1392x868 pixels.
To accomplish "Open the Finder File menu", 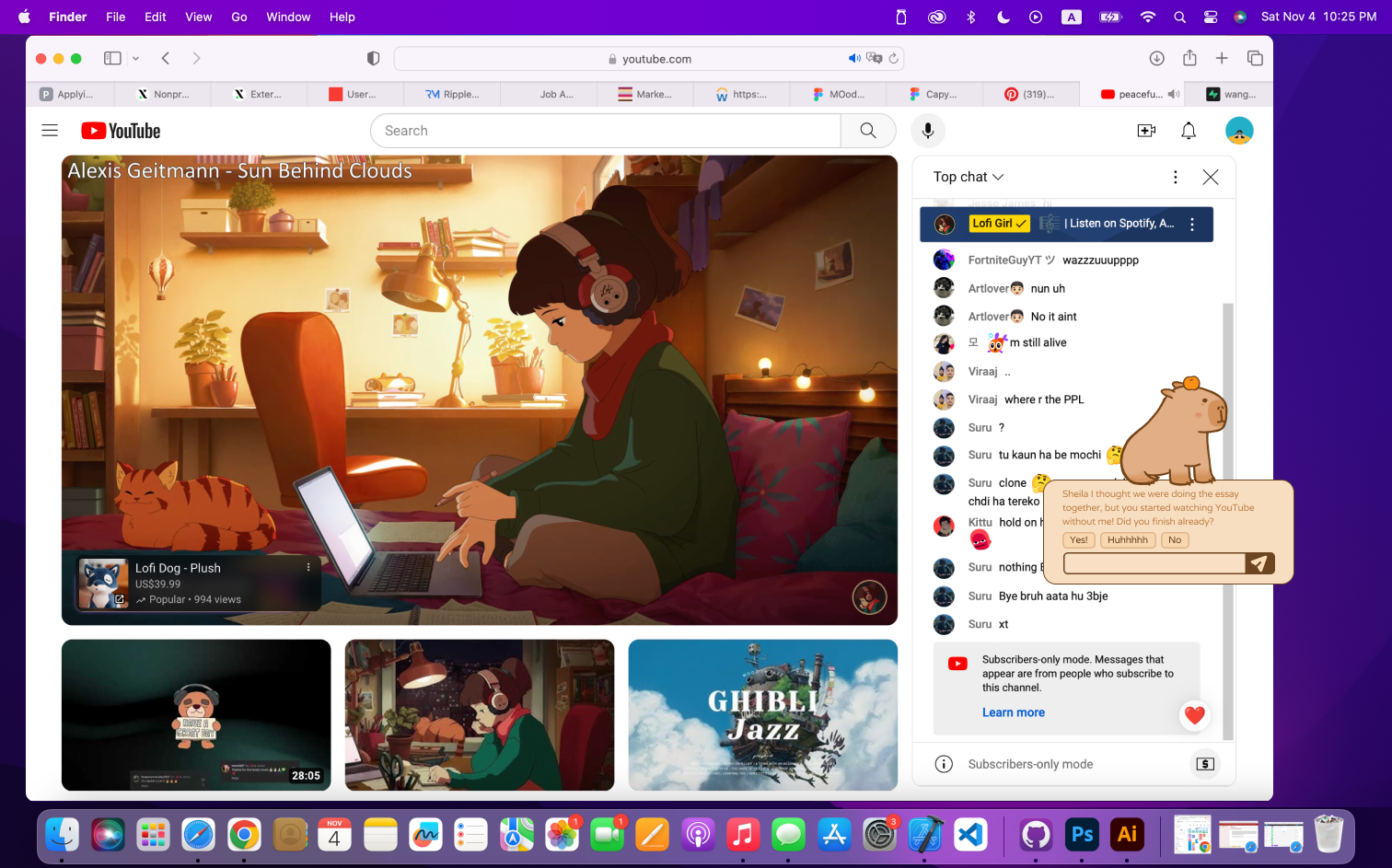I will coord(115,17).
